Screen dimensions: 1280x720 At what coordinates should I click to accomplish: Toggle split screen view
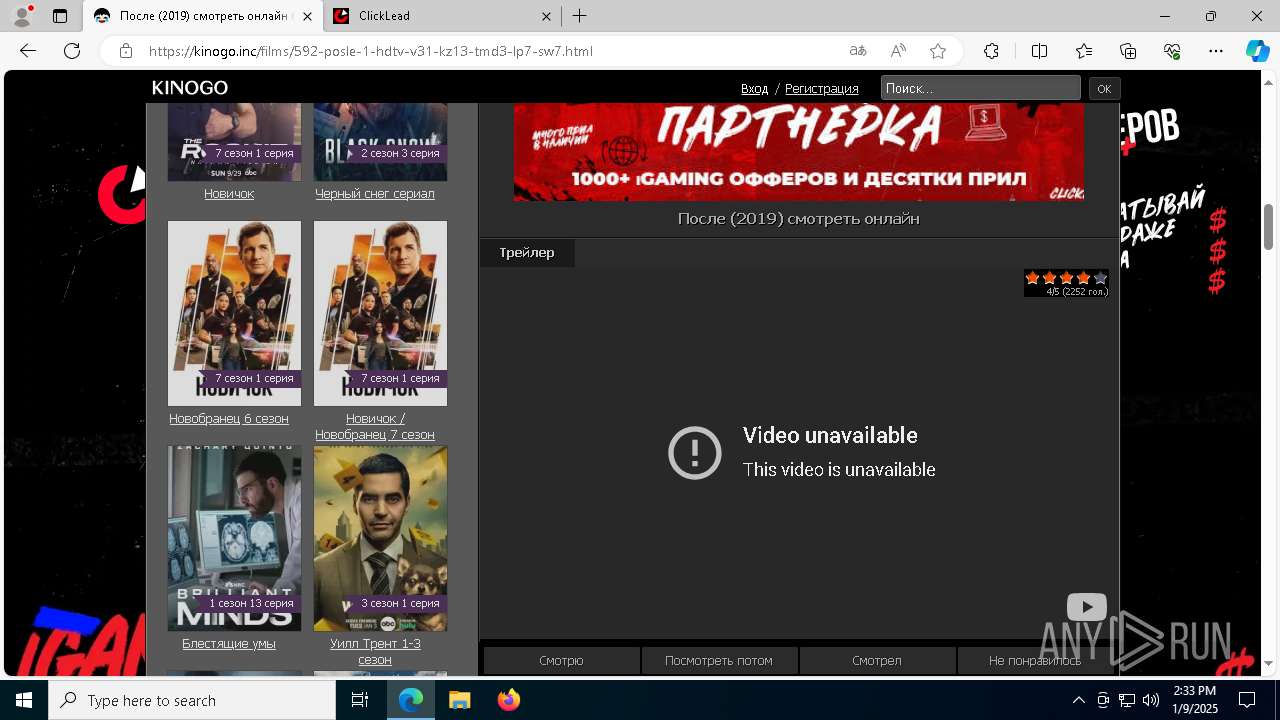(1039, 51)
